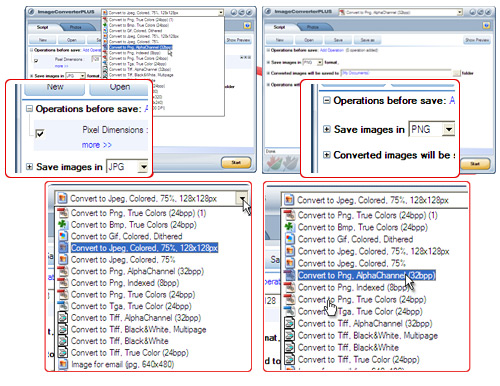Image resolution: width=500 pixels, height=386 pixels.
Task: Click the Tga True Color icon in lower-left list
Action: [63, 306]
